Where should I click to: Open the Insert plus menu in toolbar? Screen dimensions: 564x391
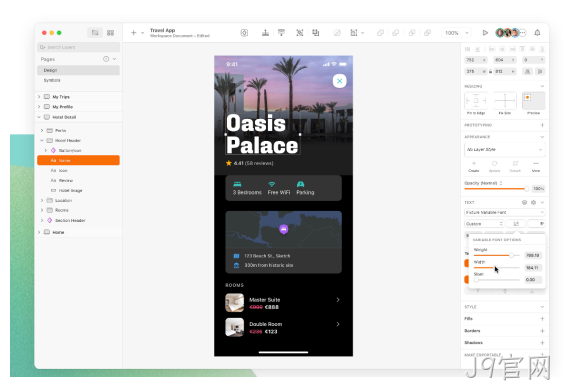click(x=133, y=33)
